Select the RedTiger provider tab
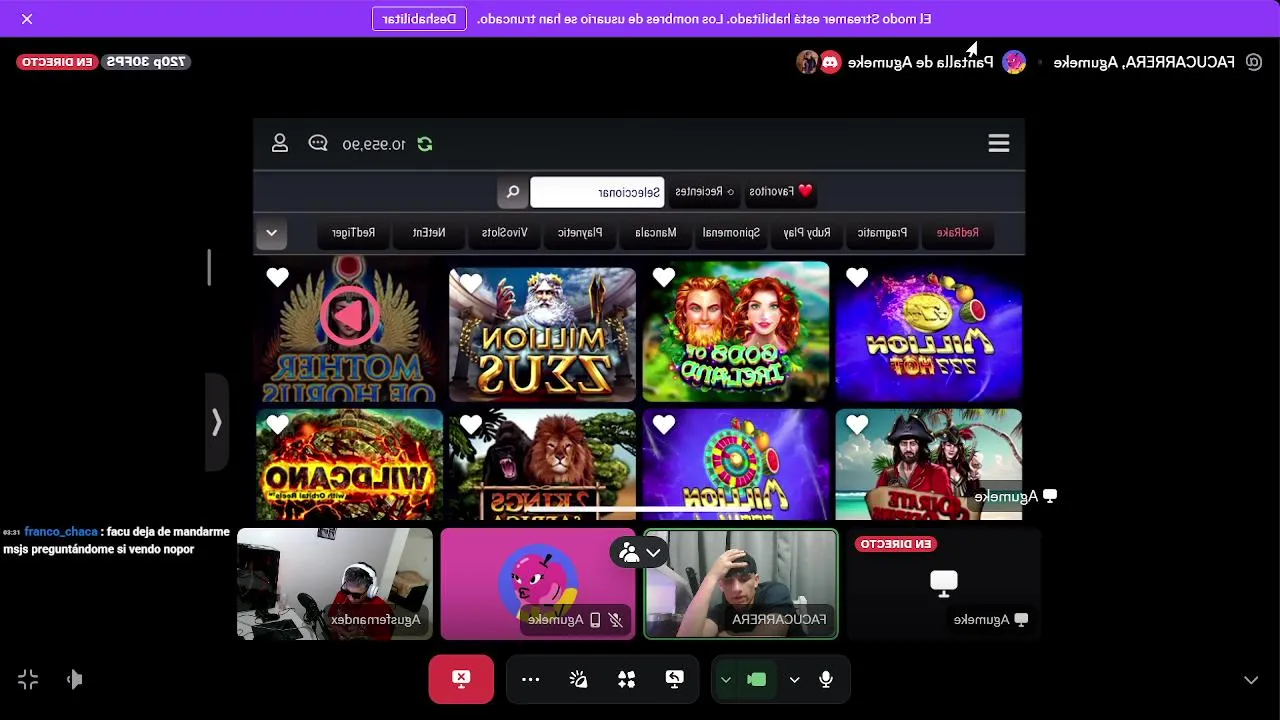Image resolution: width=1280 pixels, height=720 pixels. click(x=353, y=233)
